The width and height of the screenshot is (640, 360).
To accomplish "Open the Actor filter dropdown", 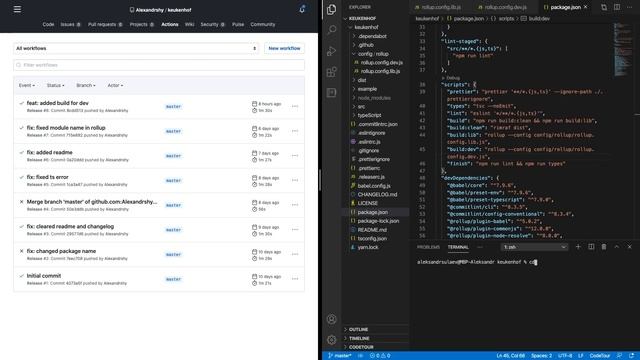I will 115,85.
